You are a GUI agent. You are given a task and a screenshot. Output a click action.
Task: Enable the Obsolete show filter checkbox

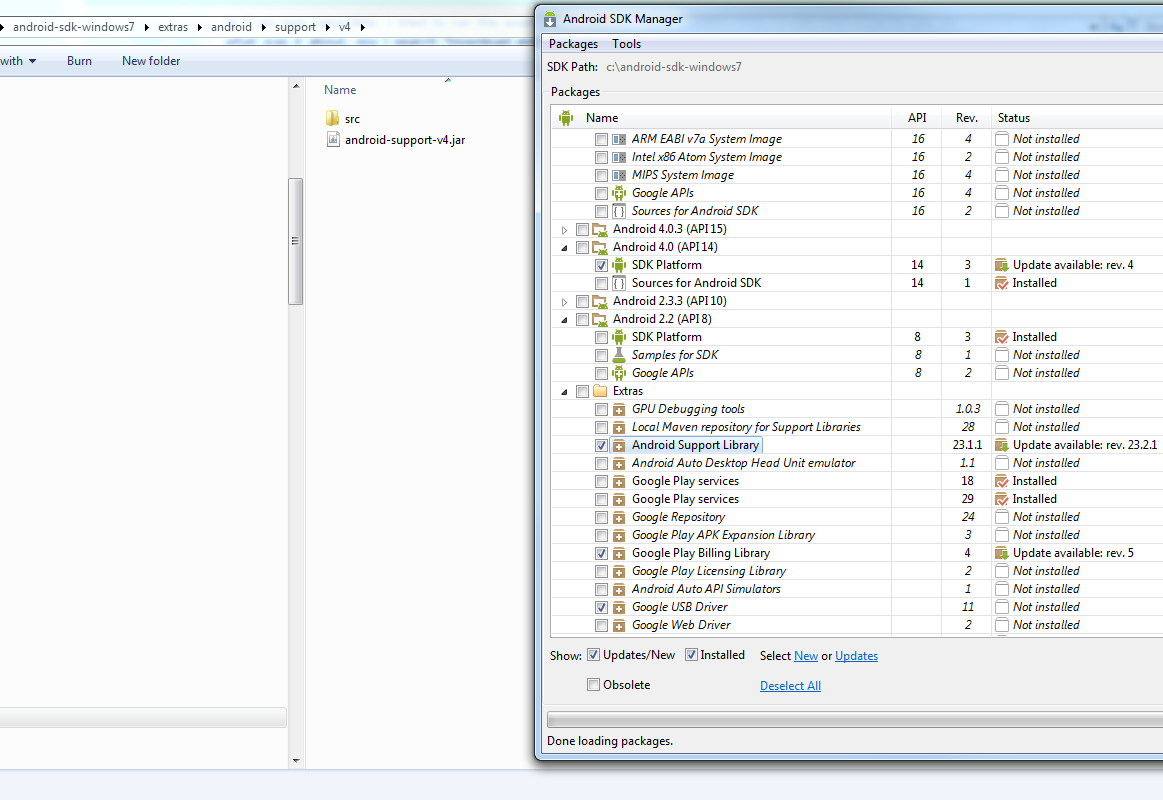593,684
